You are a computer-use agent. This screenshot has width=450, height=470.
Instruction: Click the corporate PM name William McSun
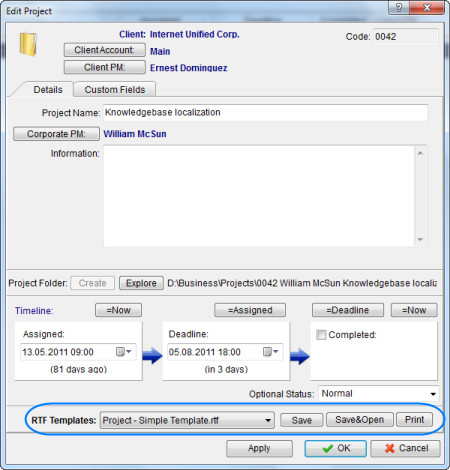[x=135, y=134]
